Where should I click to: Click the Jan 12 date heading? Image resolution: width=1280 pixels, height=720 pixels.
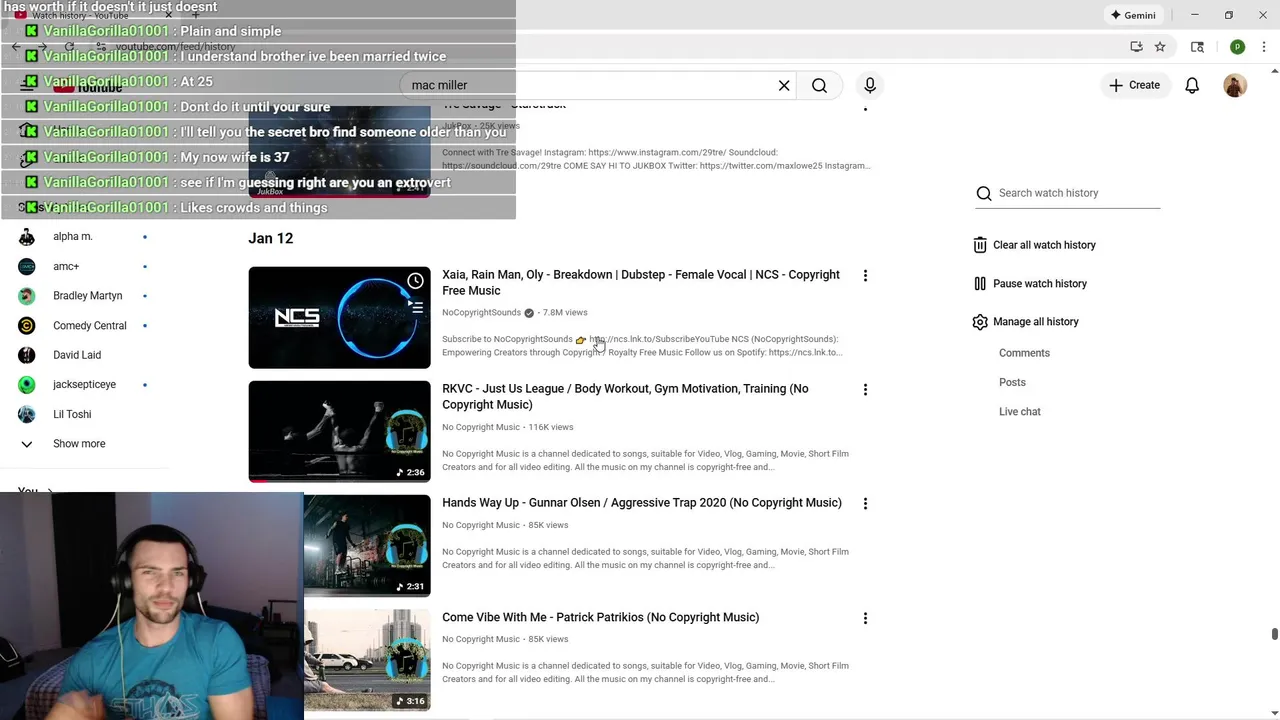[270, 238]
